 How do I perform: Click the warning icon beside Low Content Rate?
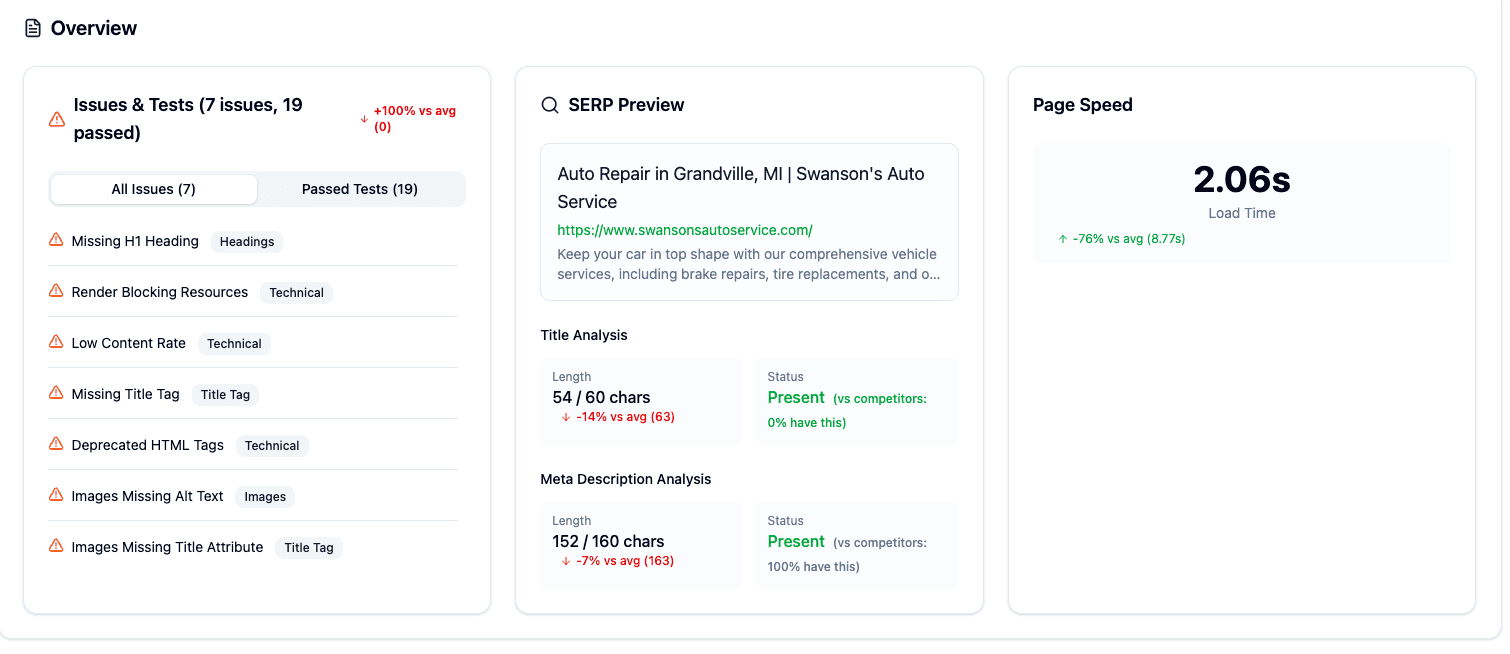point(55,341)
